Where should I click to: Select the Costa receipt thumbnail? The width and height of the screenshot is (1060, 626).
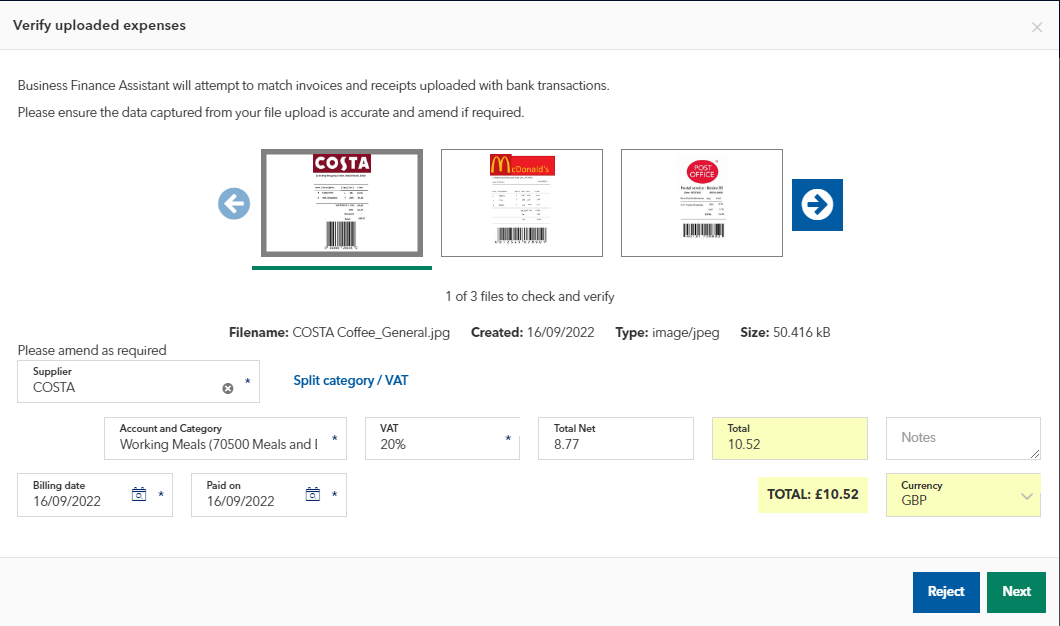(342, 203)
